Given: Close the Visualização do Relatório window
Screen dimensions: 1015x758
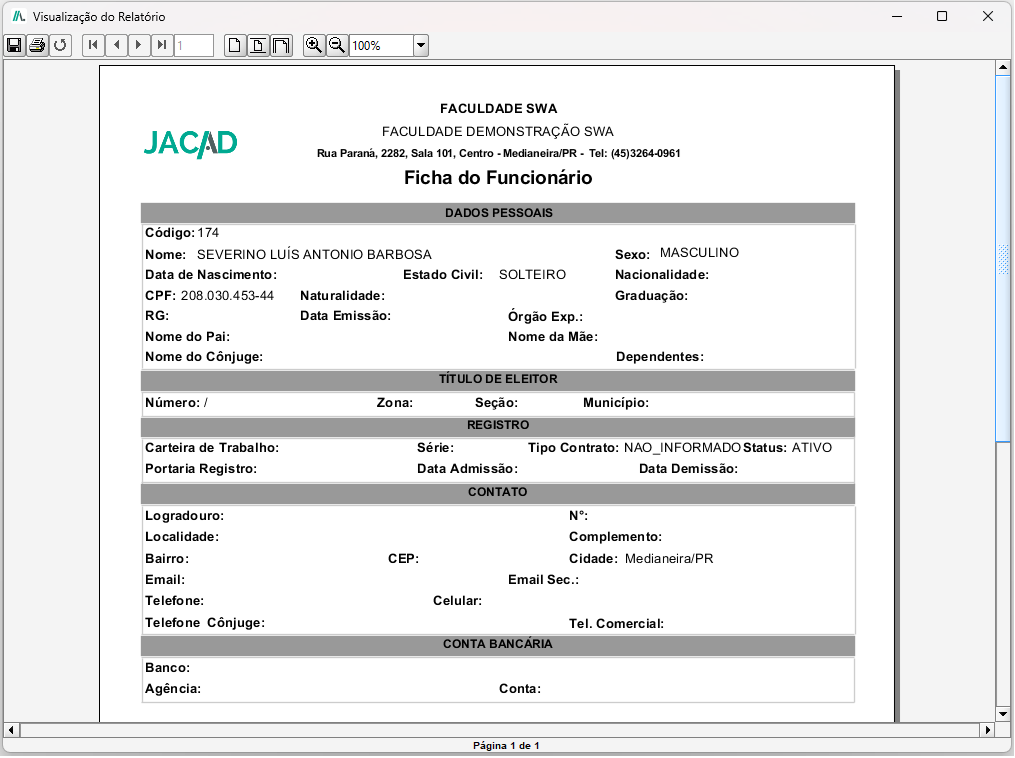Looking at the screenshot, I should point(988,16).
